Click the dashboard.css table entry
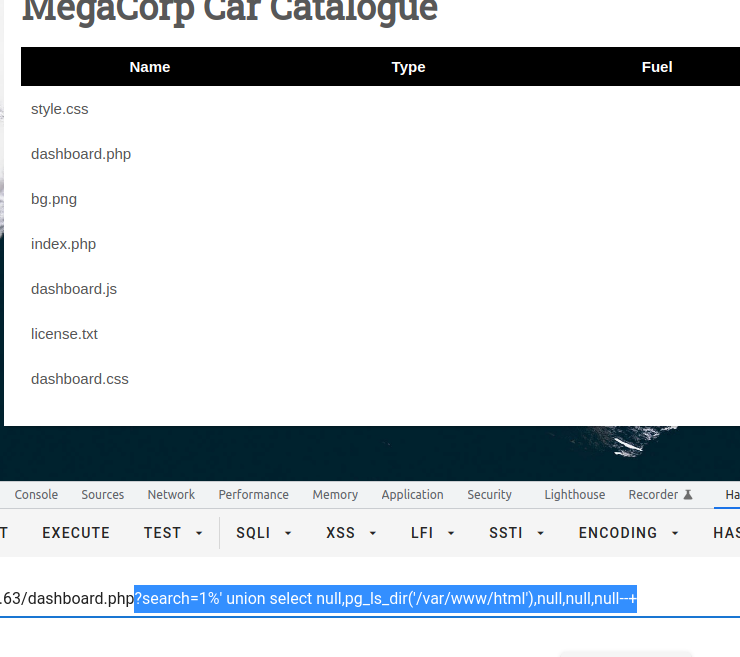Image resolution: width=740 pixels, height=657 pixels. click(x=80, y=379)
